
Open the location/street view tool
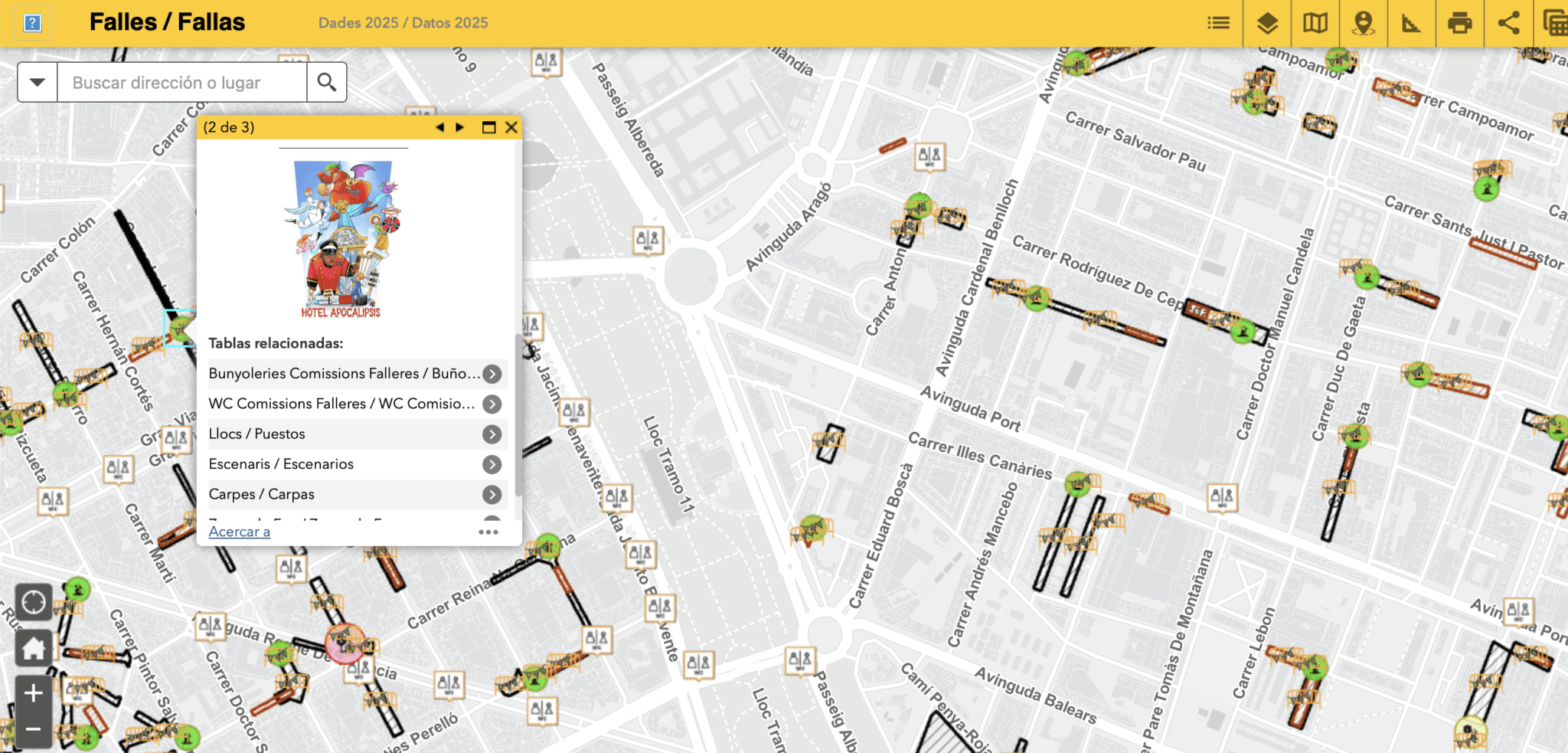pyautogui.click(x=1364, y=22)
